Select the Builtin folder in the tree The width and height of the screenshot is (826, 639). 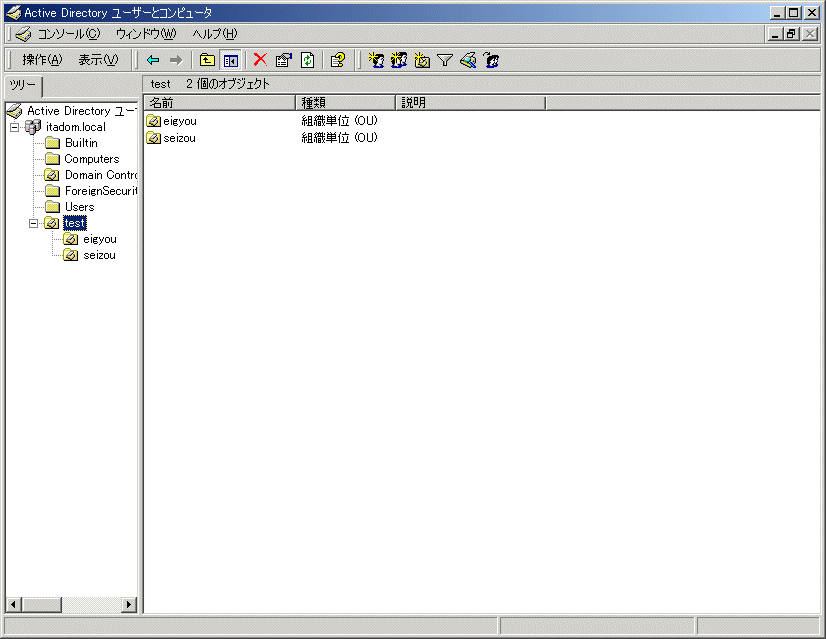[81, 143]
